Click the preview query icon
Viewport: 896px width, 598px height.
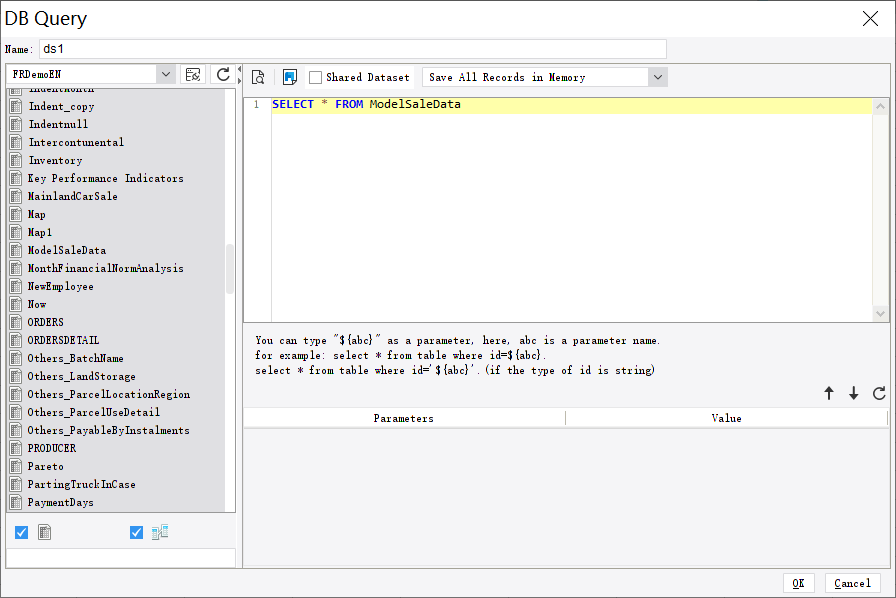pyautogui.click(x=258, y=77)
